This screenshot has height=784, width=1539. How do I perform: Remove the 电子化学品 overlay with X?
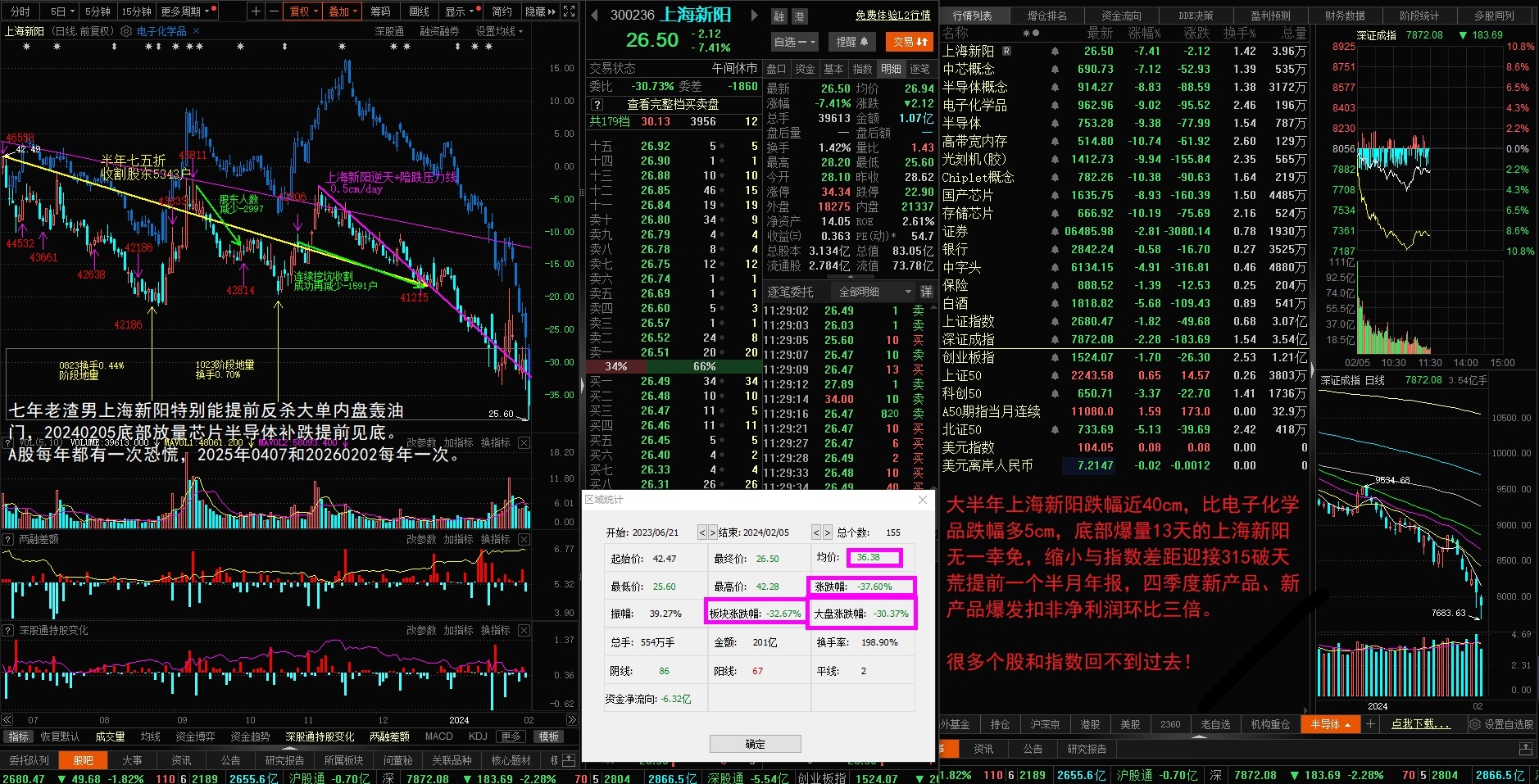coord(197,31)
